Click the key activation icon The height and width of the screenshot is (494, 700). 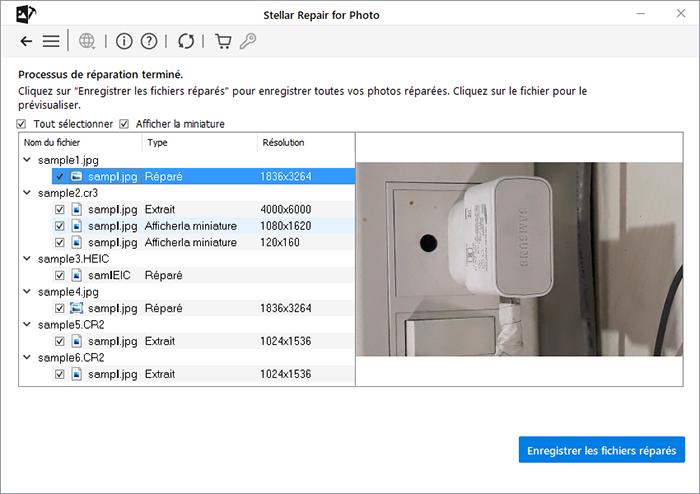[x=247, y=41]
